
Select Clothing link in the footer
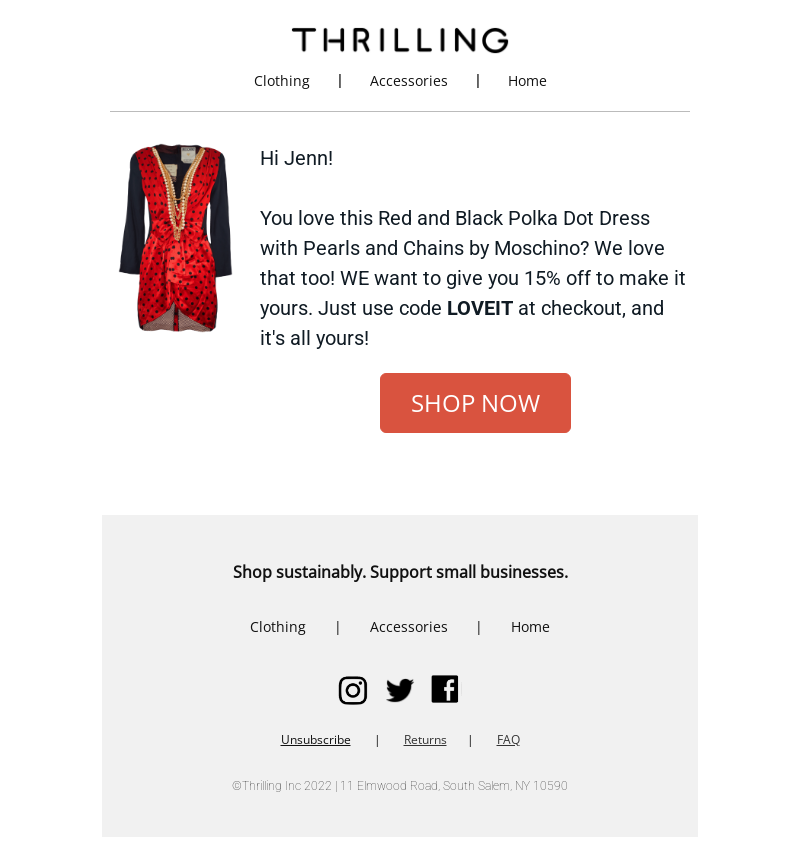click(x=278, y=627)
